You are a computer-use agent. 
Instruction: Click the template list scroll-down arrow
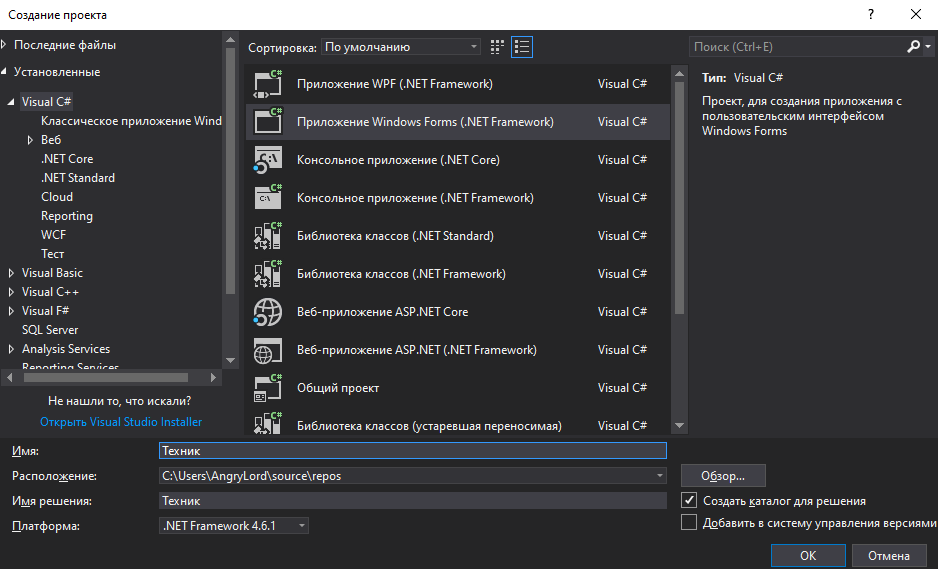point(679,425)
